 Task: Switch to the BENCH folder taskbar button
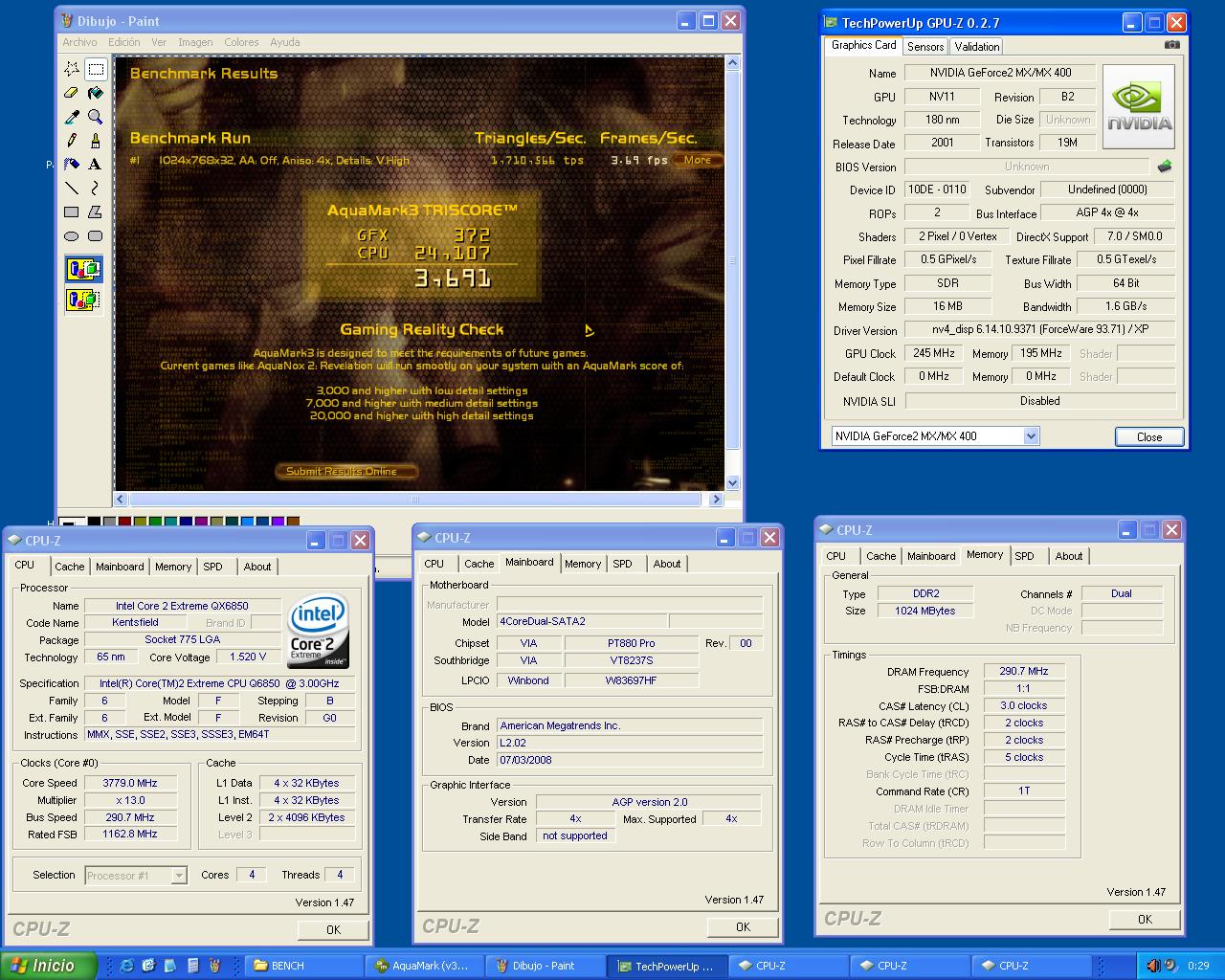point(304,966)
